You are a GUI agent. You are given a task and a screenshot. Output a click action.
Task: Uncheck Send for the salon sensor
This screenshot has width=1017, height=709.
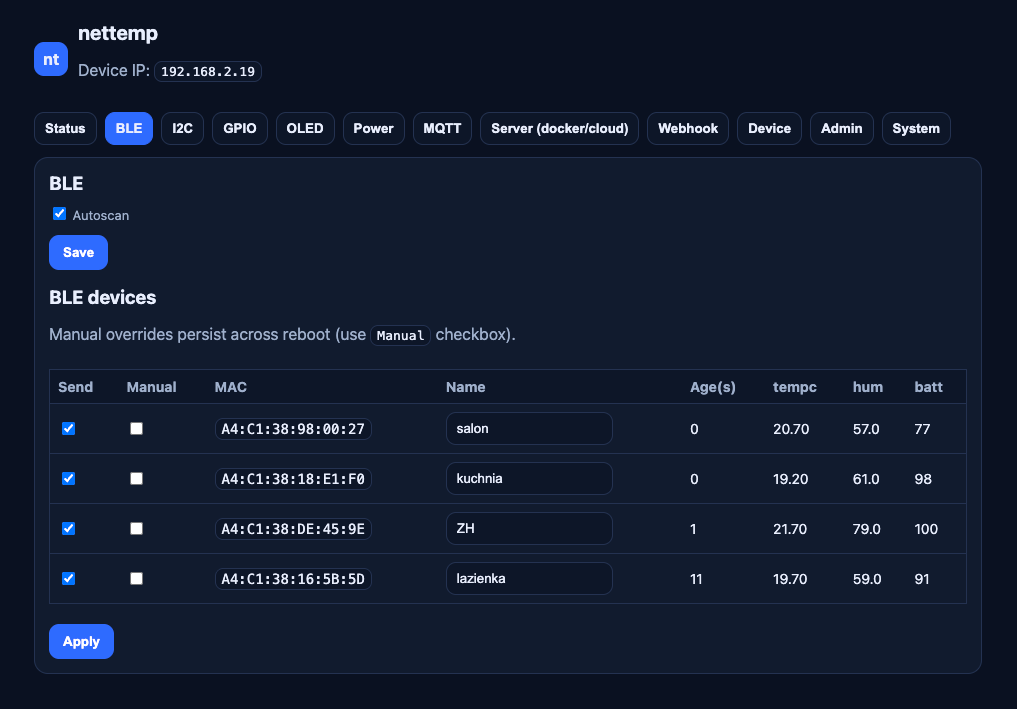69,428
